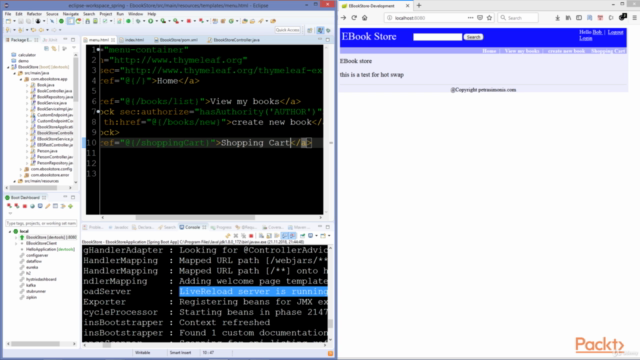Toggle show console on standard error change

[293, 236]
